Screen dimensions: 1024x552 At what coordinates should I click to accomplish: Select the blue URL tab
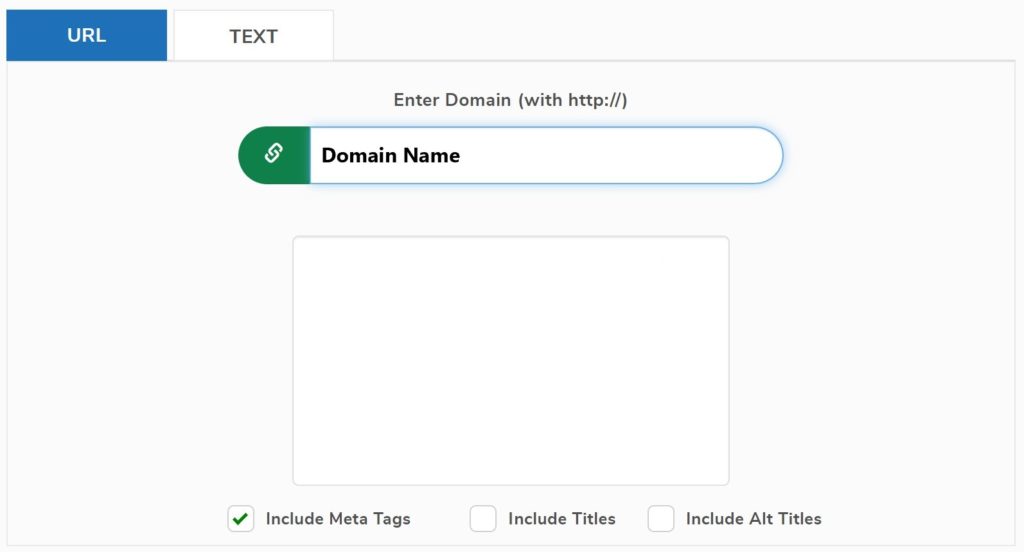point(86,36)
